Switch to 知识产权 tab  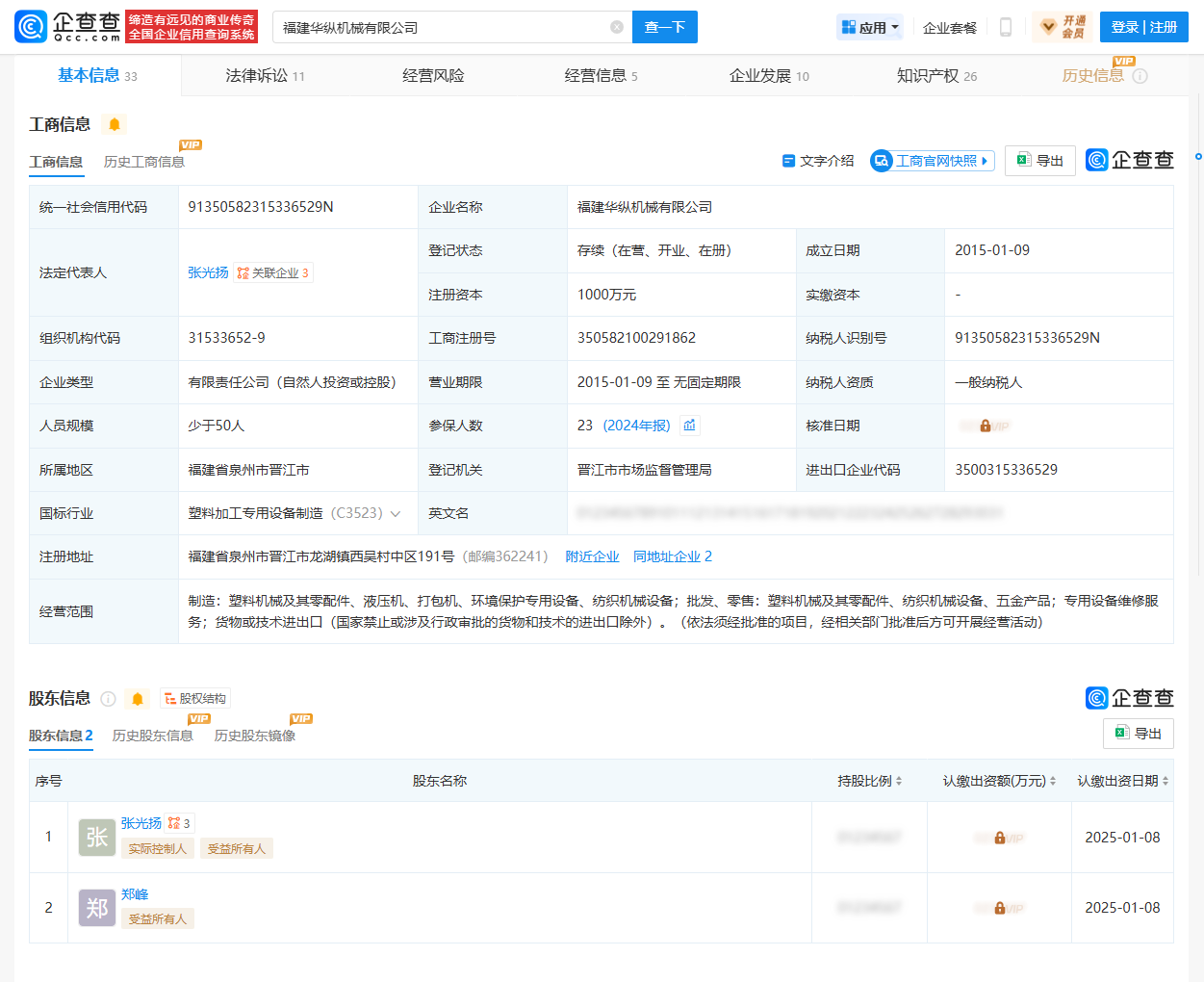click(936, 76)
